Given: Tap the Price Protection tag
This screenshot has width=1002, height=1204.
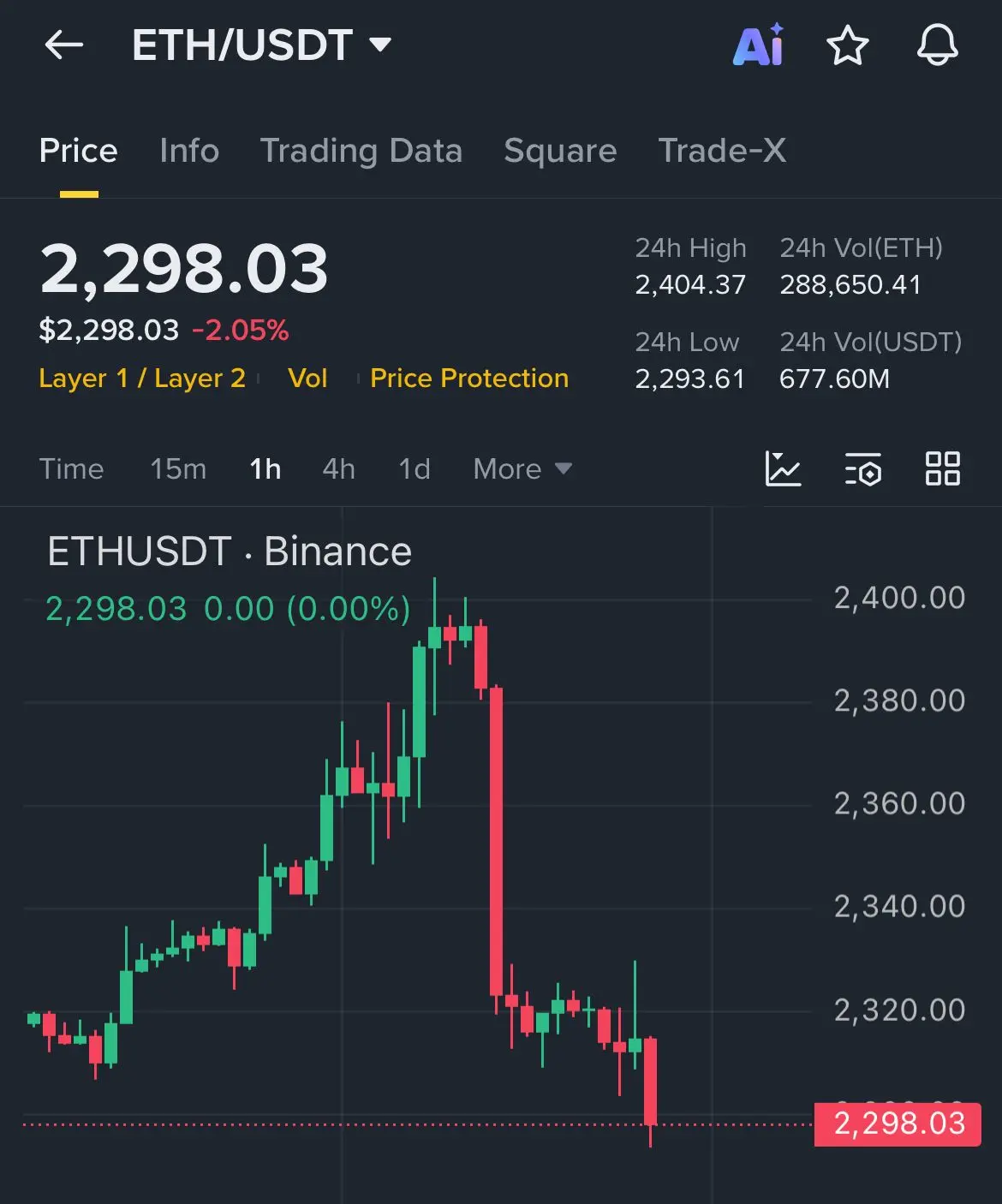Looking at the screenshot, I should [x=469, y=378].
